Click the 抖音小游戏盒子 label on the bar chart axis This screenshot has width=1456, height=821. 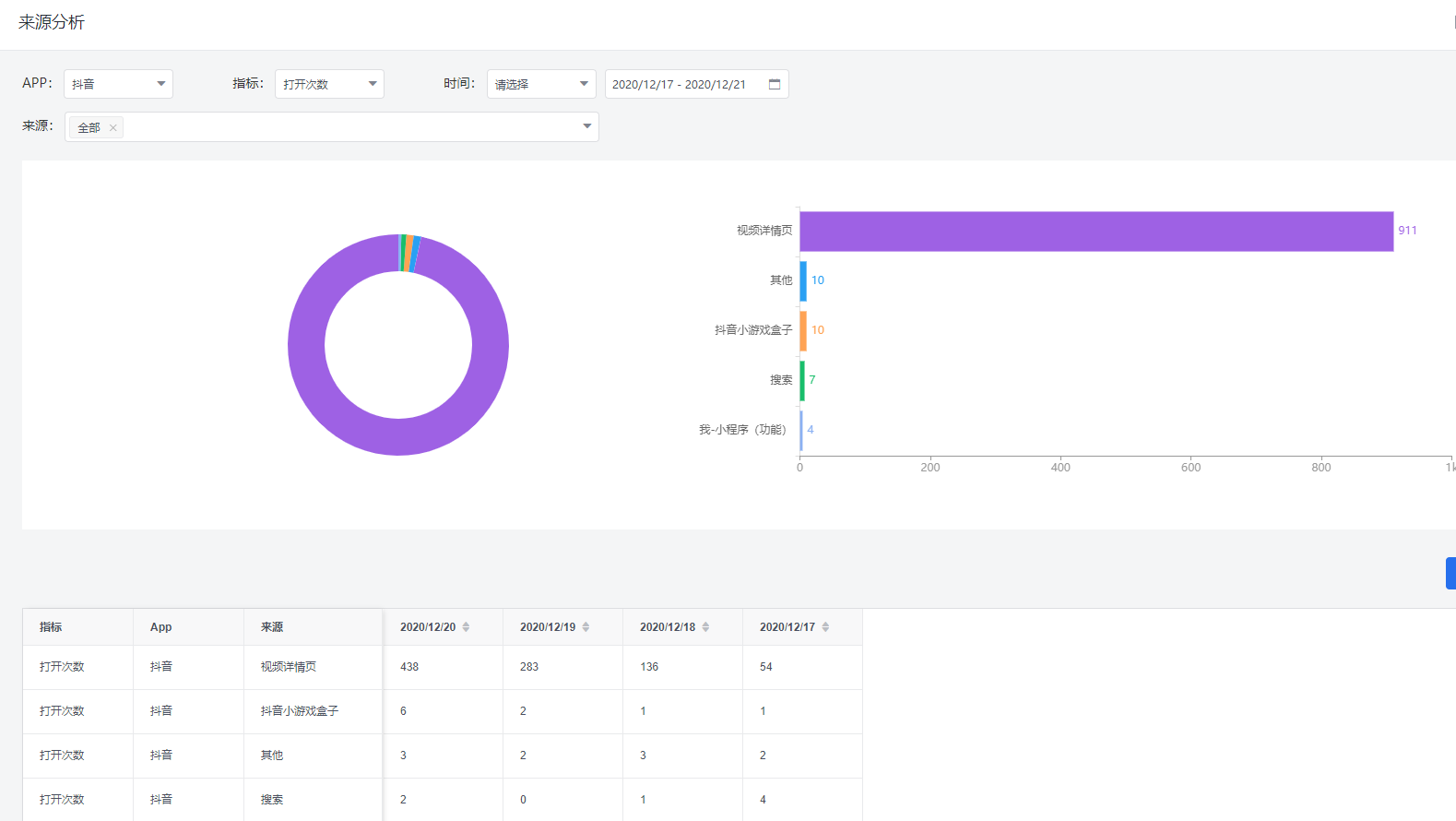753,330
